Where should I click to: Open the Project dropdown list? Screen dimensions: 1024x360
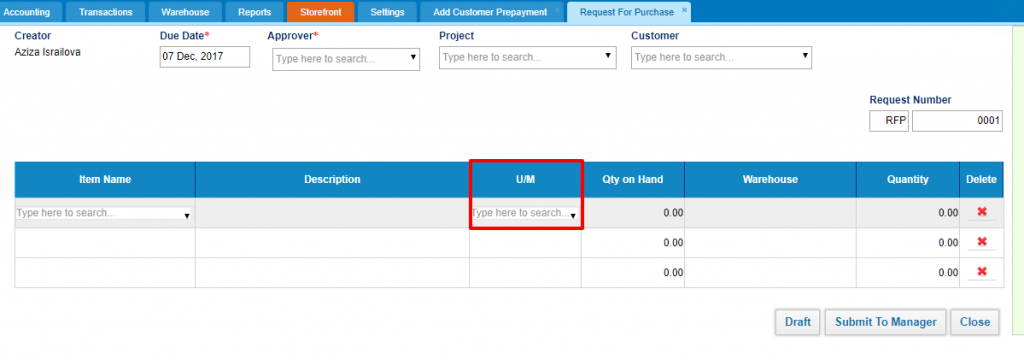(x=608, y=56)
